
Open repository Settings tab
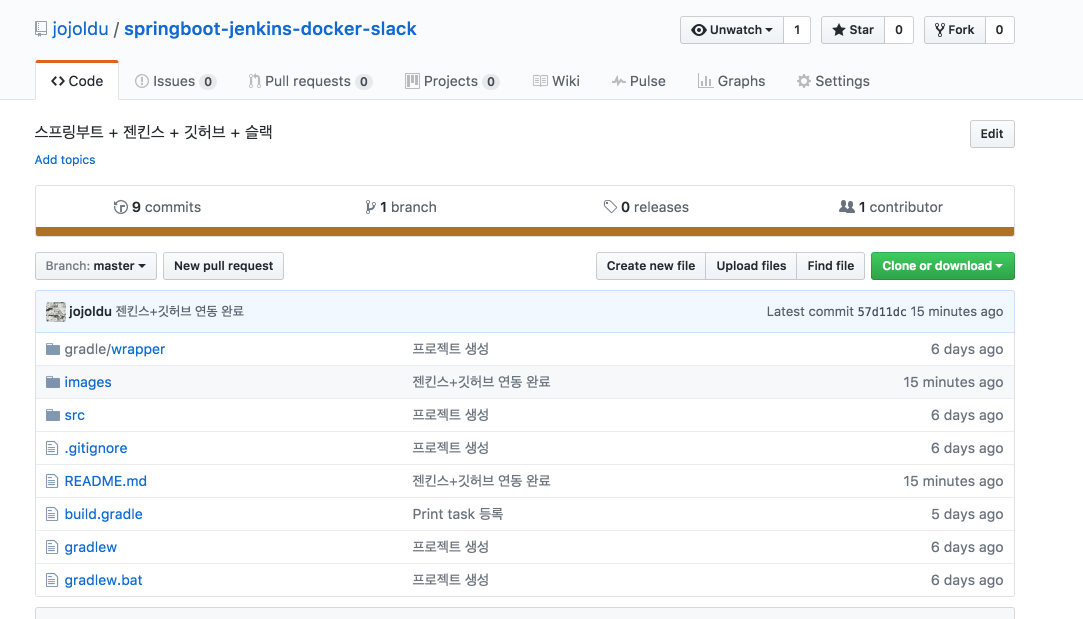point(833,81)
